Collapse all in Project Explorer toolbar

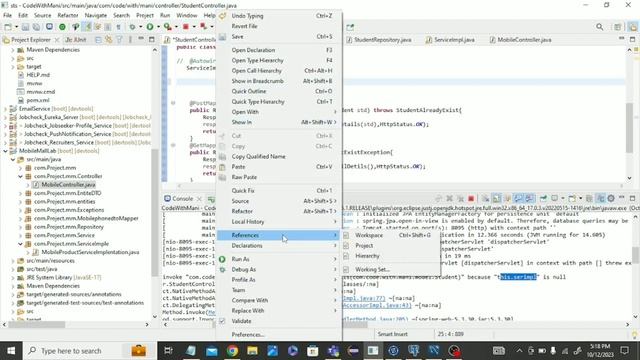(x=98, y=40)
